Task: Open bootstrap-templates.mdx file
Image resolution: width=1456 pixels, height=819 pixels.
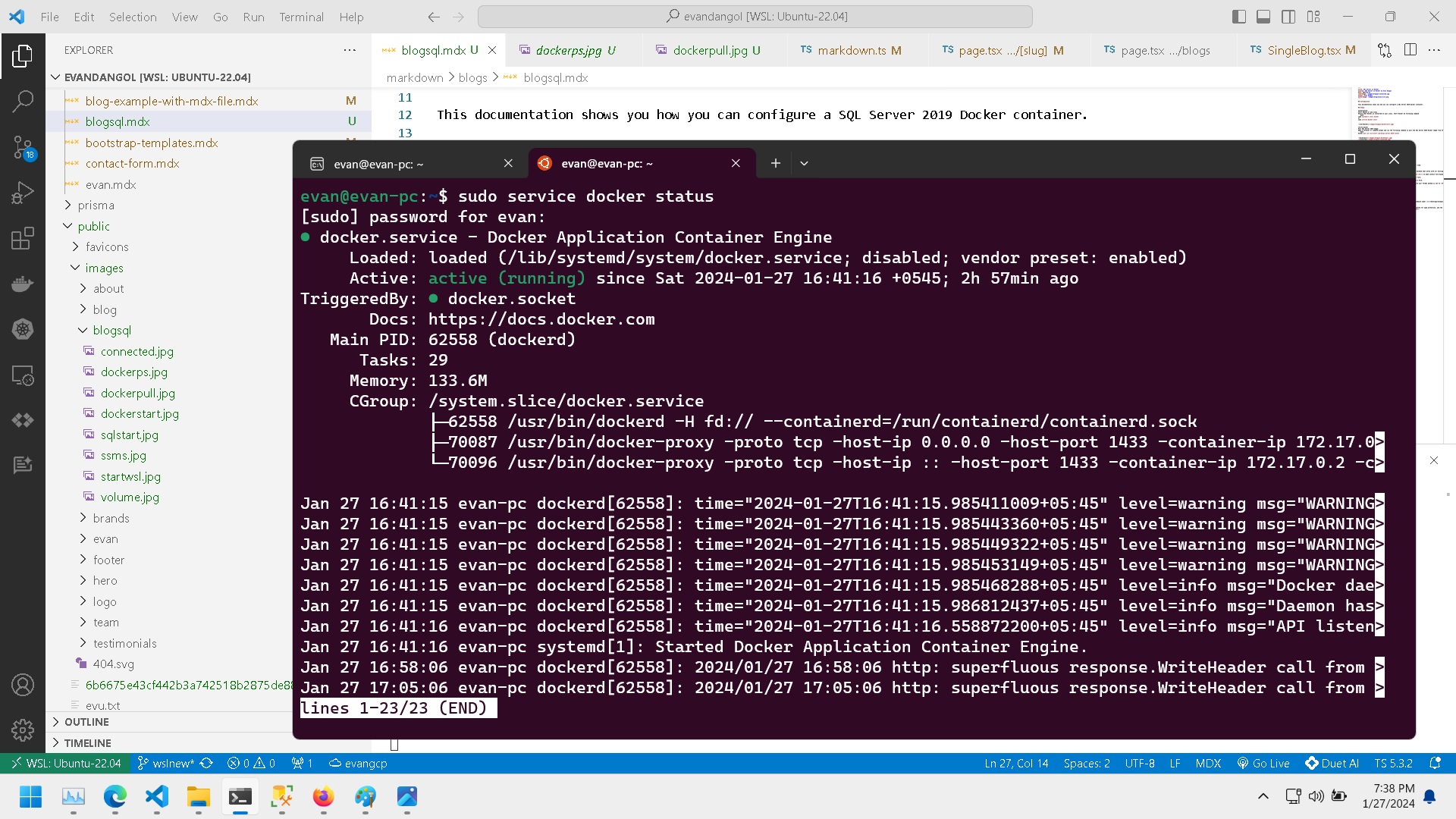Action: point(151,143)
